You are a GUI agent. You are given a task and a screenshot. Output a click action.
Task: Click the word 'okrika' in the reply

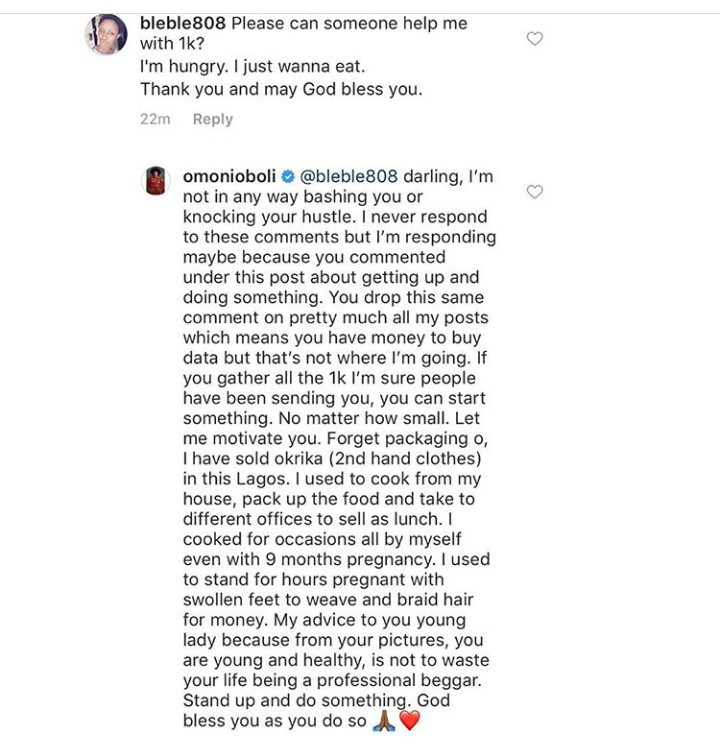269,458
